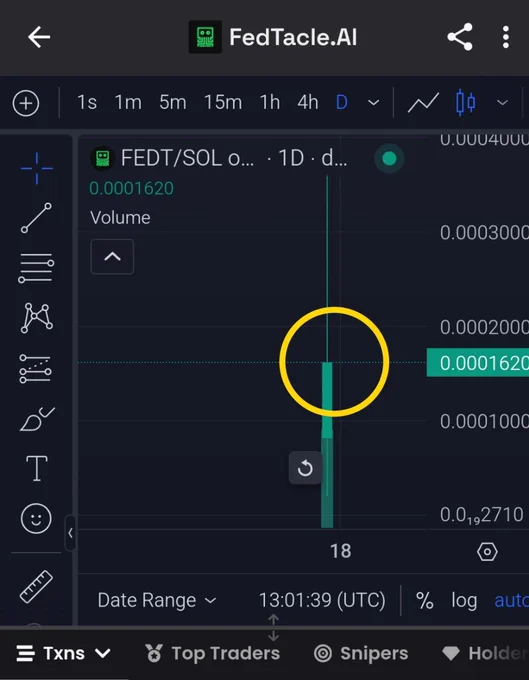Click the 13:01:39 (UTC) timezone button

click(322, 601)
